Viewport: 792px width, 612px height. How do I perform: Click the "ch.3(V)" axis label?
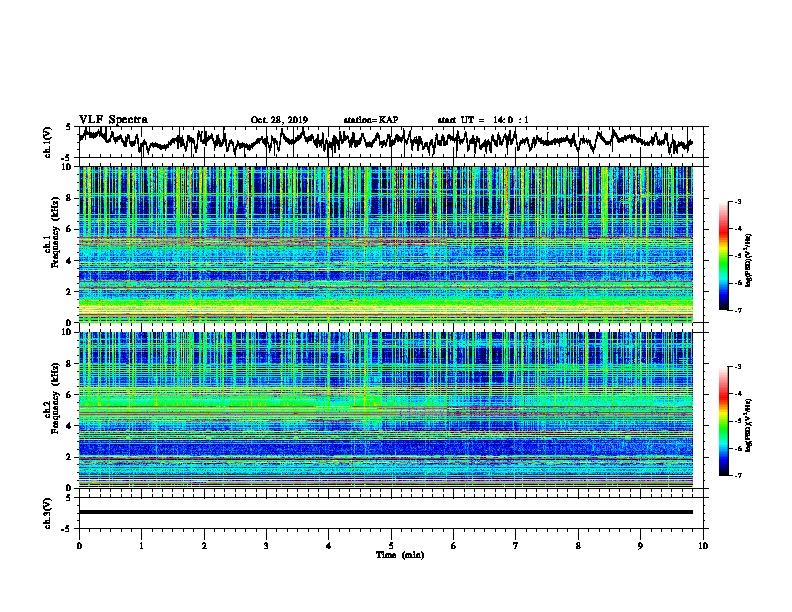coord(48,513)
